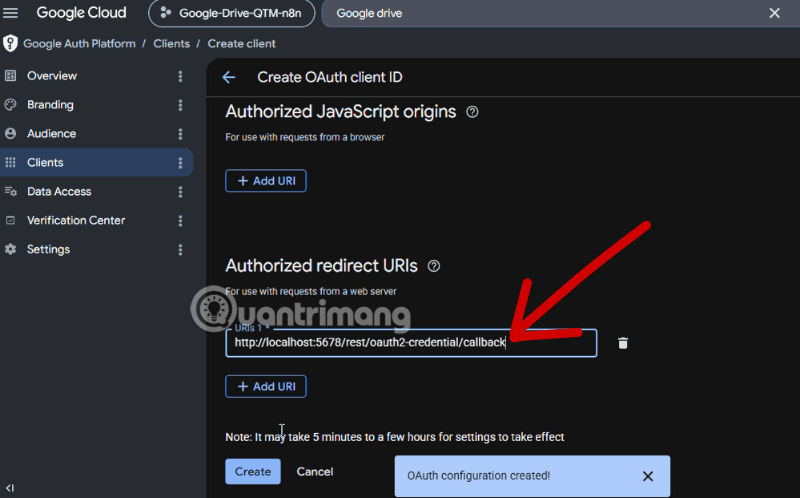This screenshot has height=498, width=800.
Task: Open the three-dot menu next to Verification Center
Action: tap(180, 221)
